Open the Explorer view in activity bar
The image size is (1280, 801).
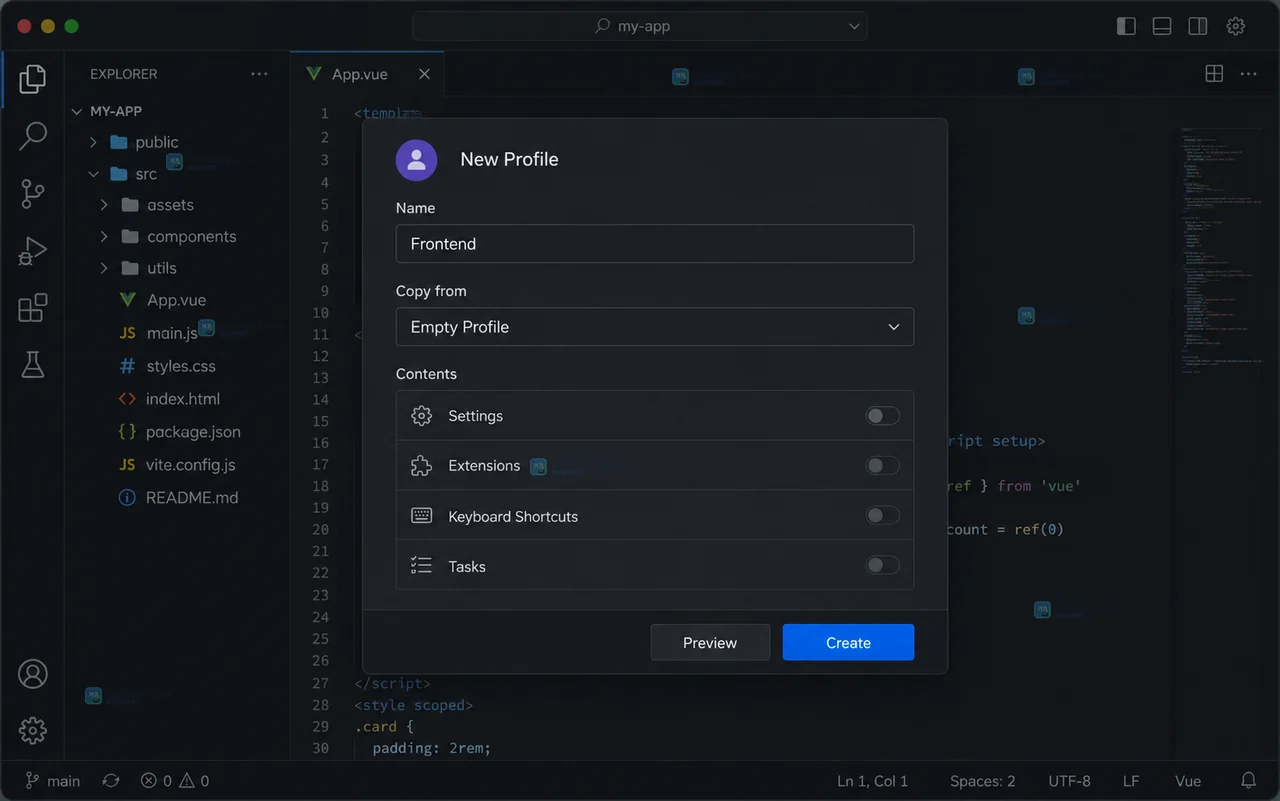[x=33, y=78]
